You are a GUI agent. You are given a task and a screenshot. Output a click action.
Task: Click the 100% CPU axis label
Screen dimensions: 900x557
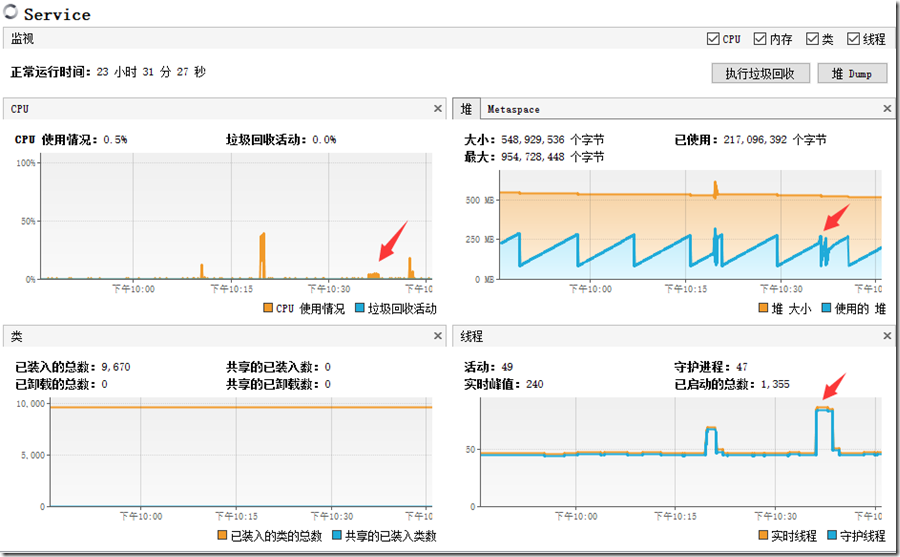(26, 163)
